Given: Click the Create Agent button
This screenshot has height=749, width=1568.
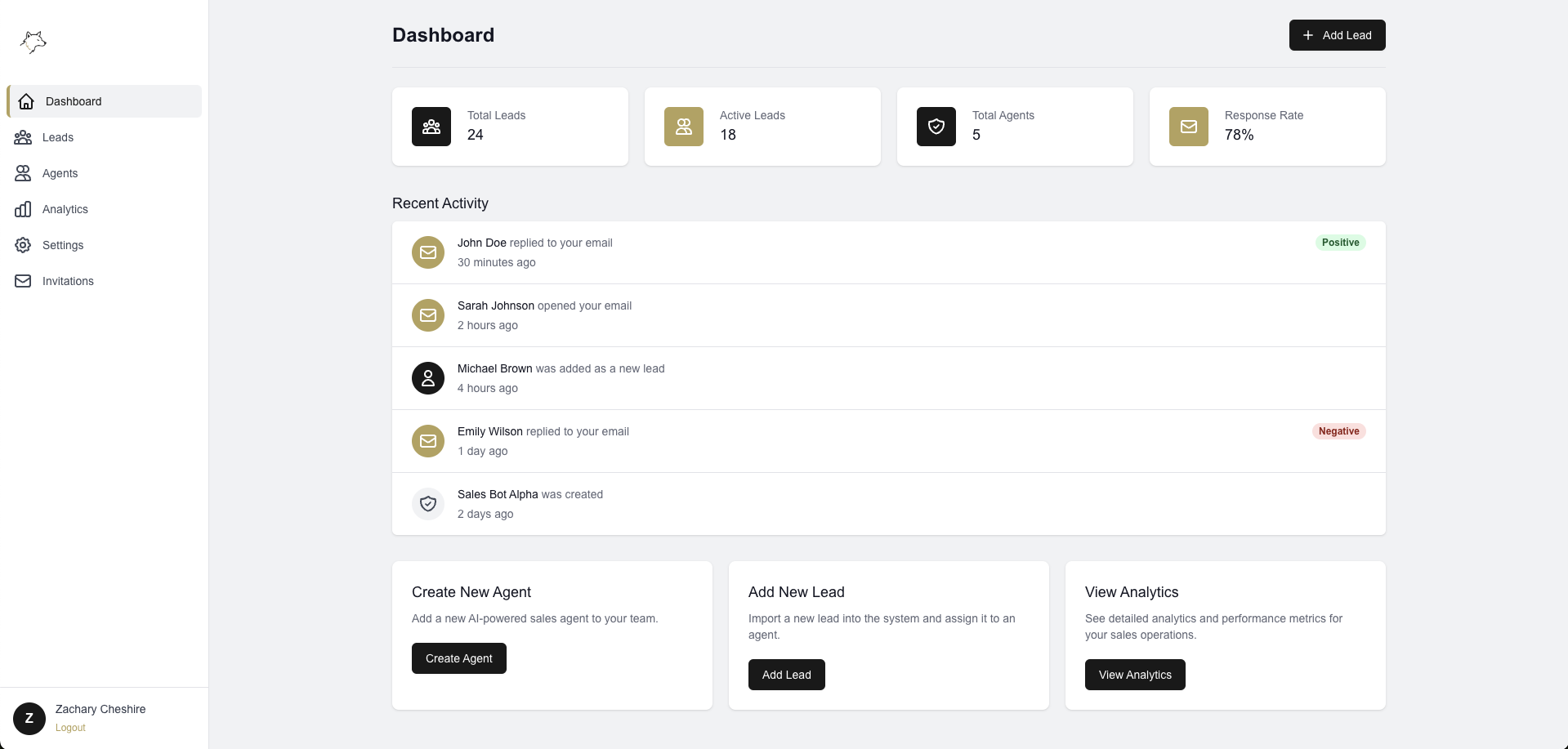Looking at the screenshot, I should (458, 658).
